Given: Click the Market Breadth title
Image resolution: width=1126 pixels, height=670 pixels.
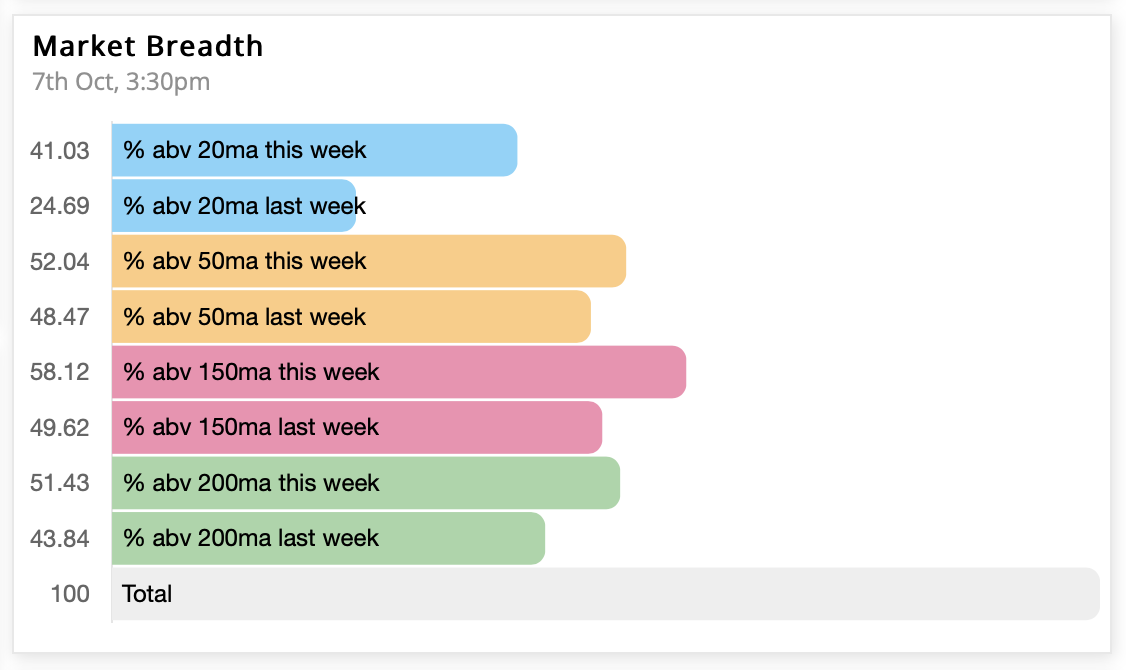Looking at the screenshot, I should (148, 46).
